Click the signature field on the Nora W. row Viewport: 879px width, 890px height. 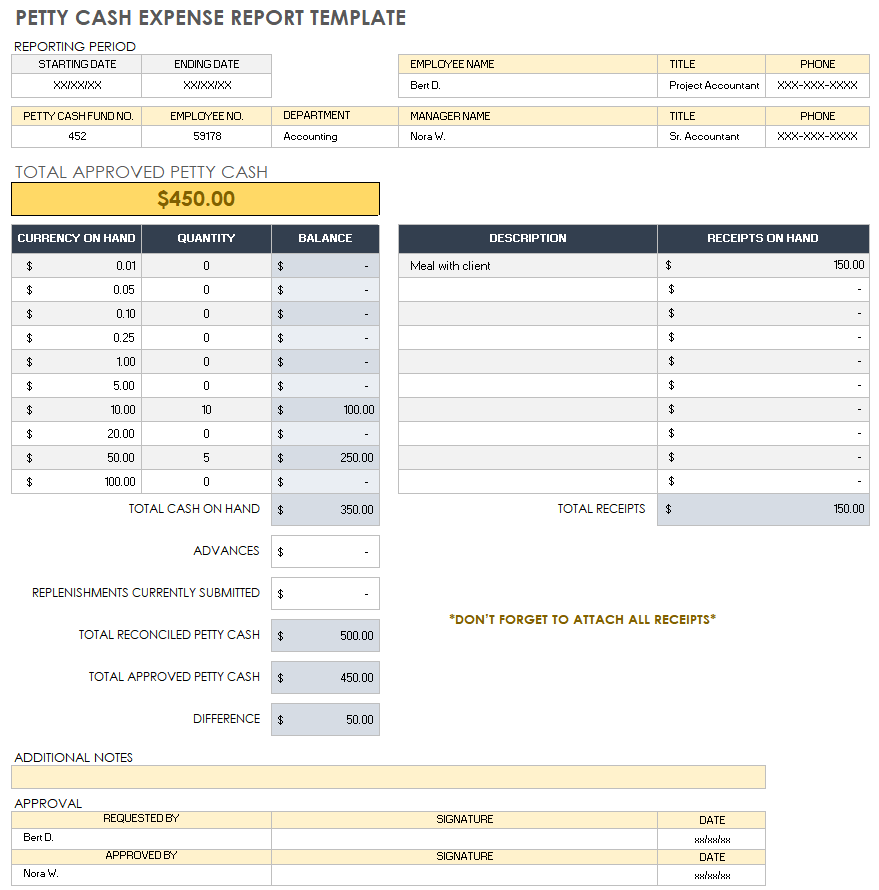click(464, 875)
